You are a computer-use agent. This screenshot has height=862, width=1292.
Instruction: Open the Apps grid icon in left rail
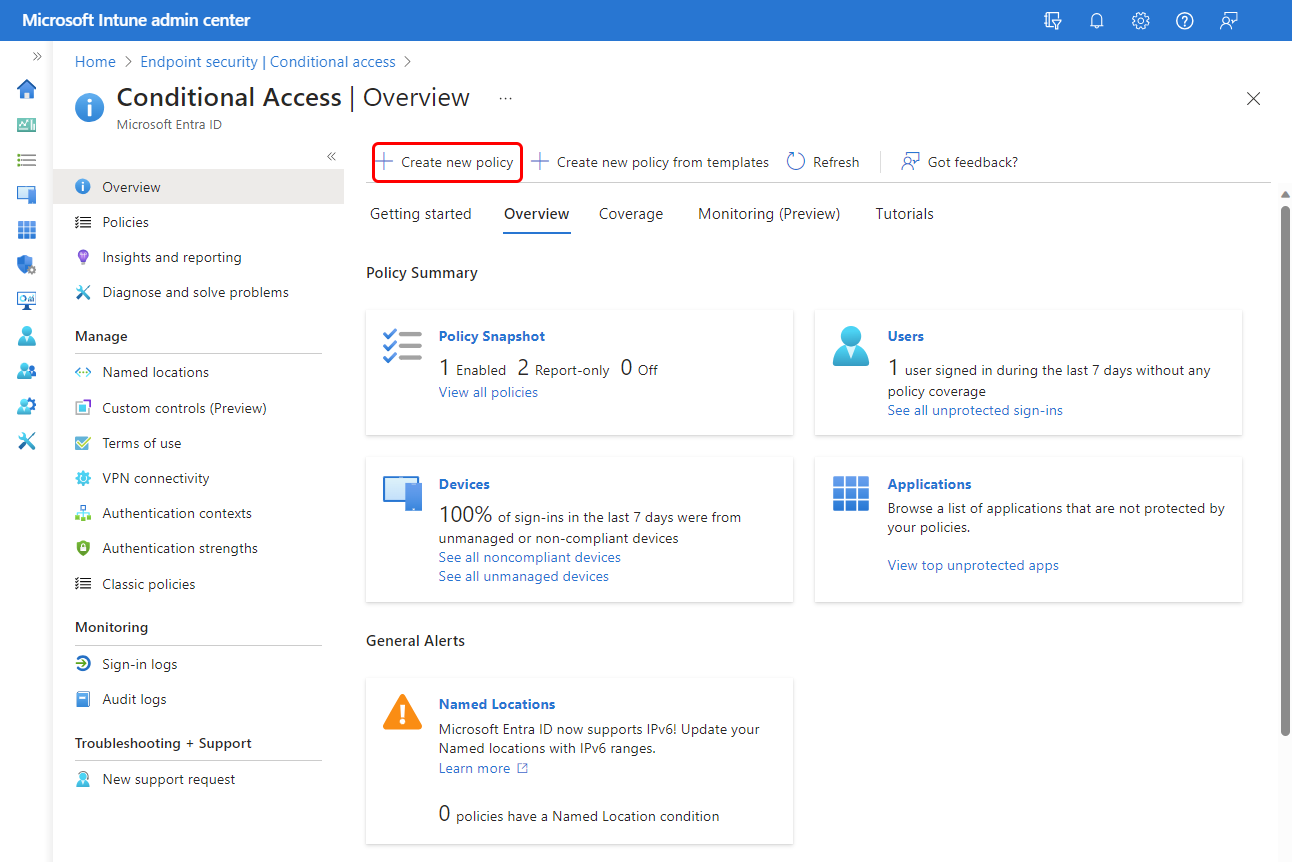27,230
